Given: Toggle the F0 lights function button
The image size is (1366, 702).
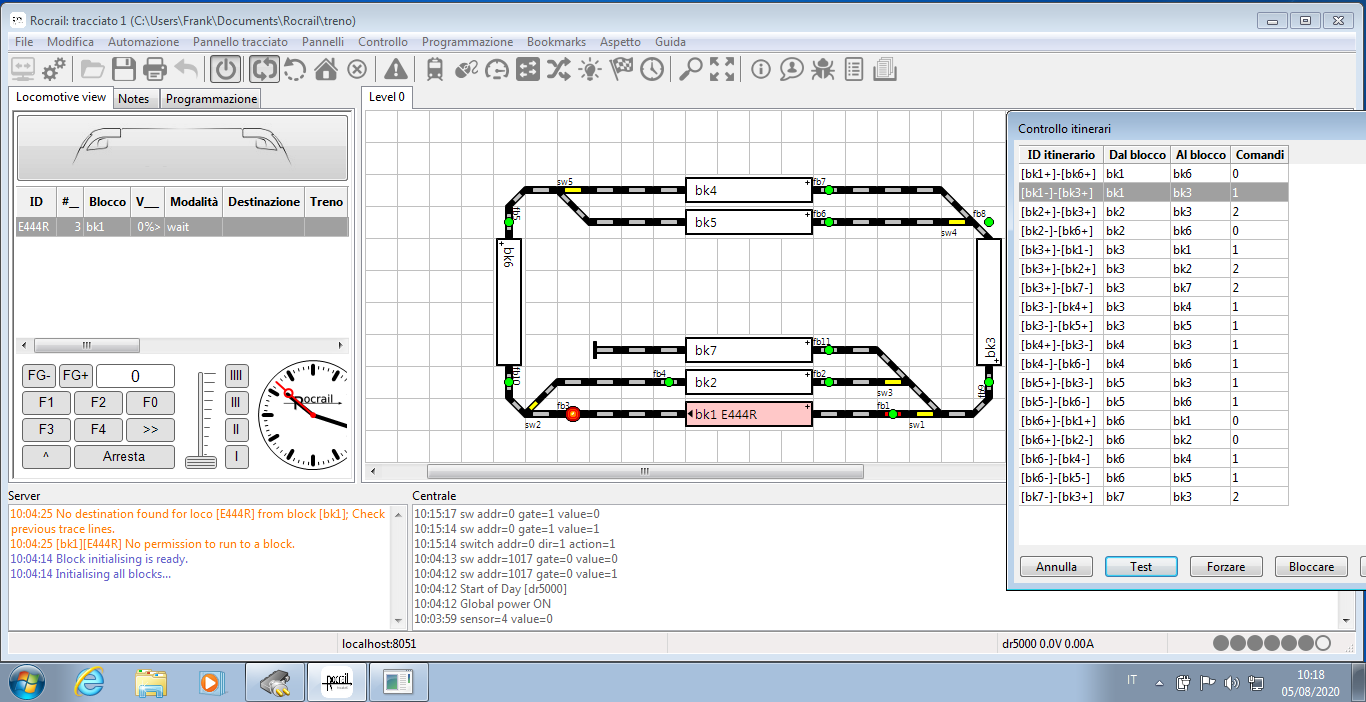Looking at the screenshot, I should pyautogui.click(x=150, y=403).
